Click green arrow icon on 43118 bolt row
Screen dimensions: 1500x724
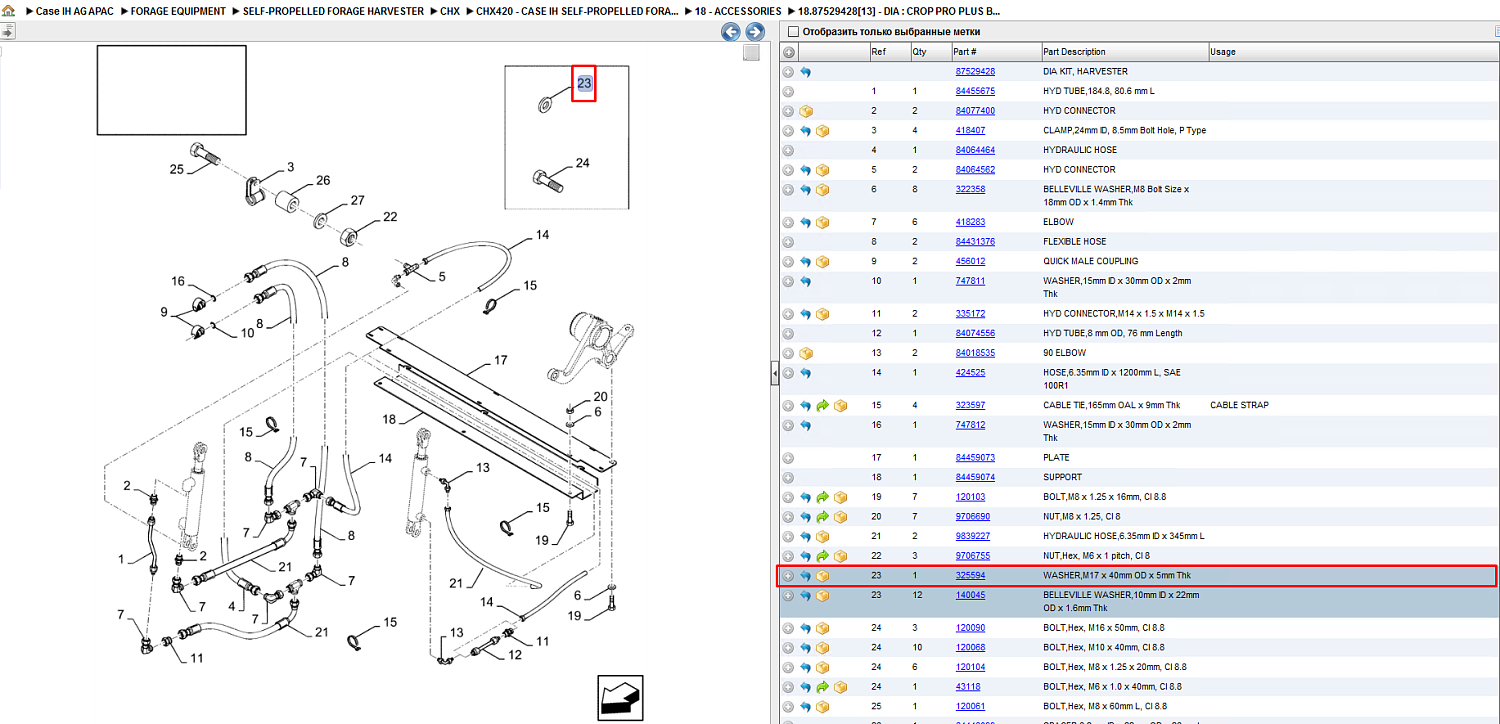click(x=823, y=687)
